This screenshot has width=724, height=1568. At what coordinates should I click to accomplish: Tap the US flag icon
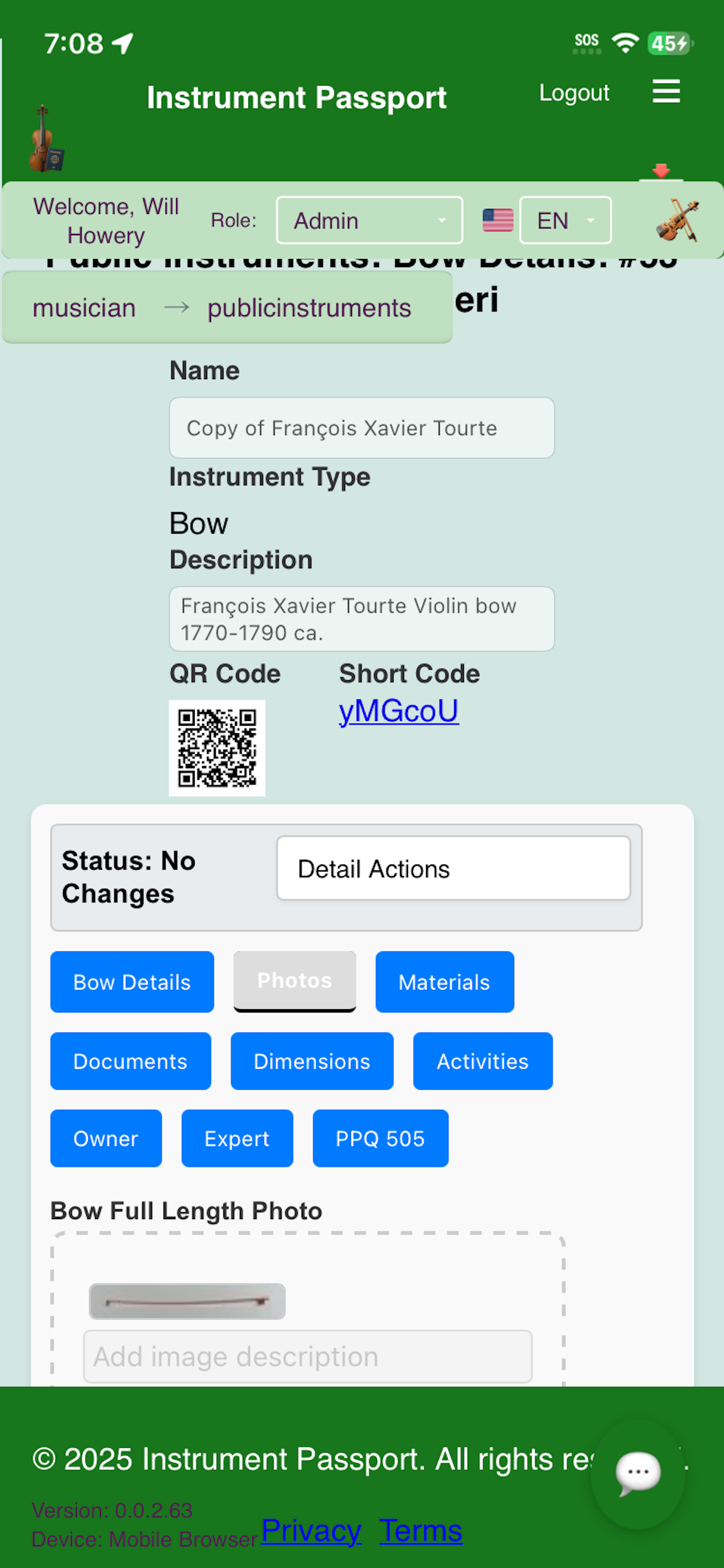click(498, 220)
